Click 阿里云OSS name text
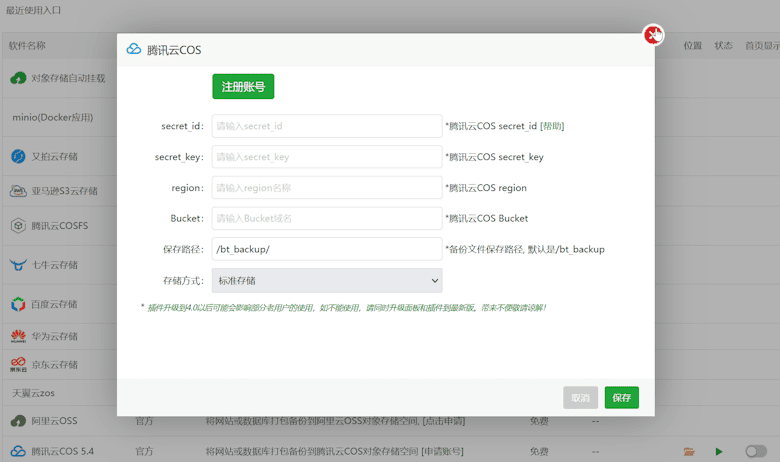The image size is (780, 462). click(x=54, y=421)
